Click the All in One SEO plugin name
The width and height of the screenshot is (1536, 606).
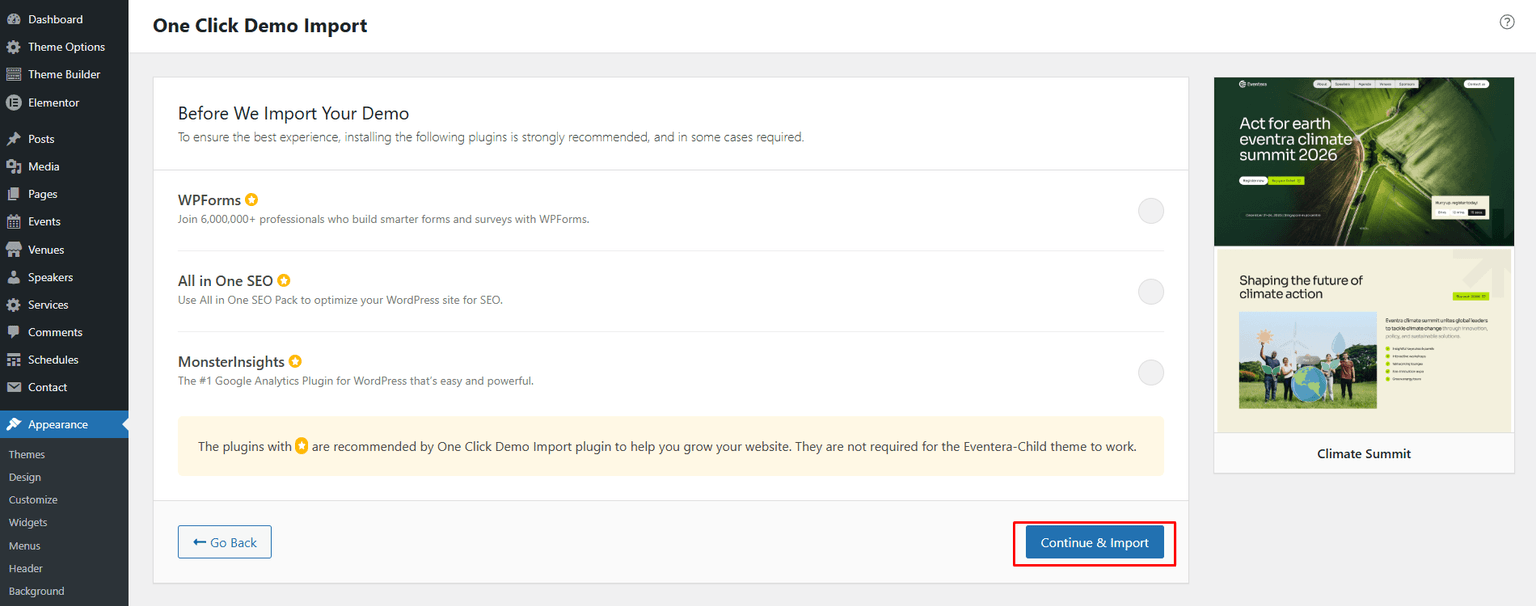pyautogui.click(x=225, y=281)
